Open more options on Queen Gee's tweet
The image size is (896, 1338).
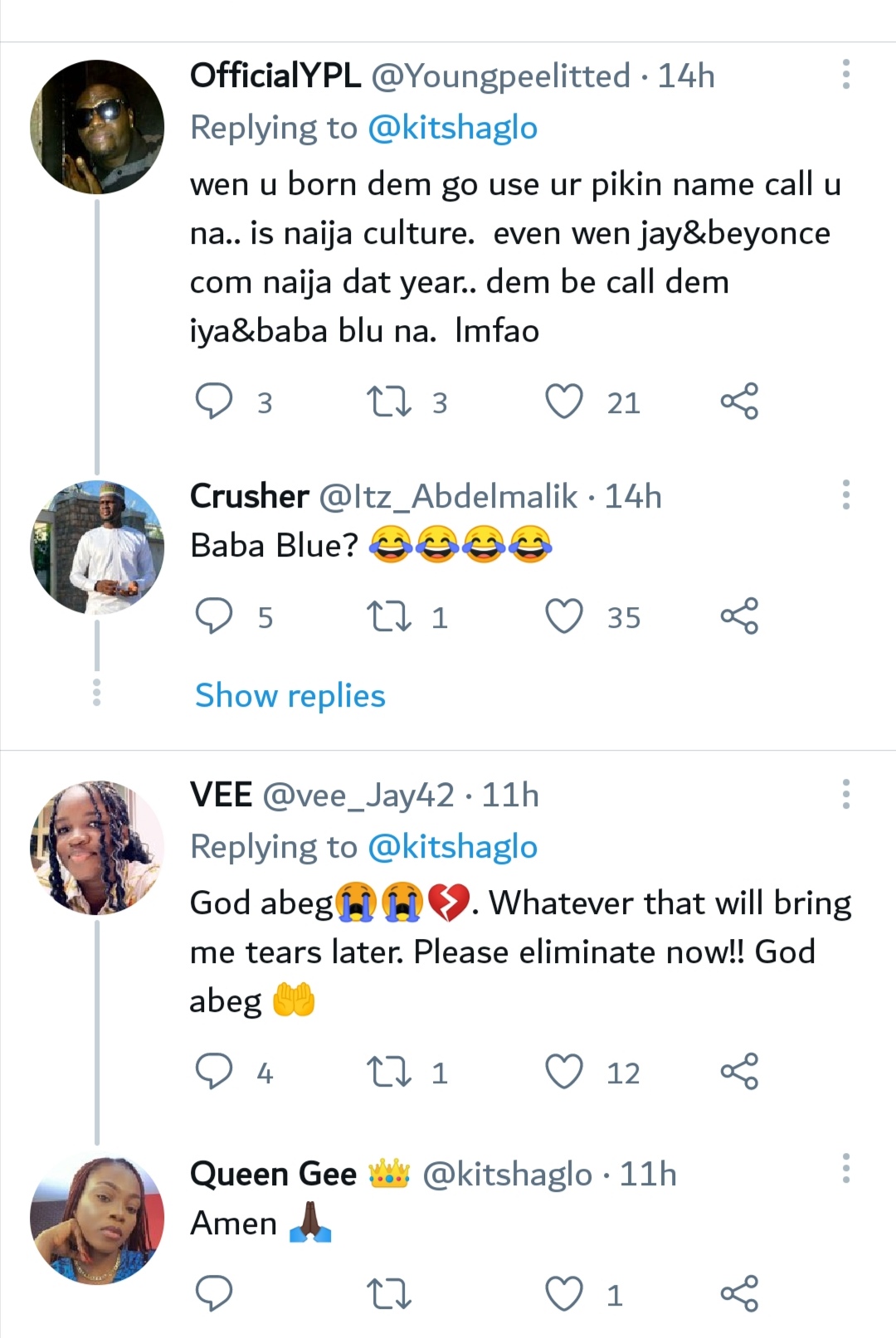click(x=846, y=1168)
